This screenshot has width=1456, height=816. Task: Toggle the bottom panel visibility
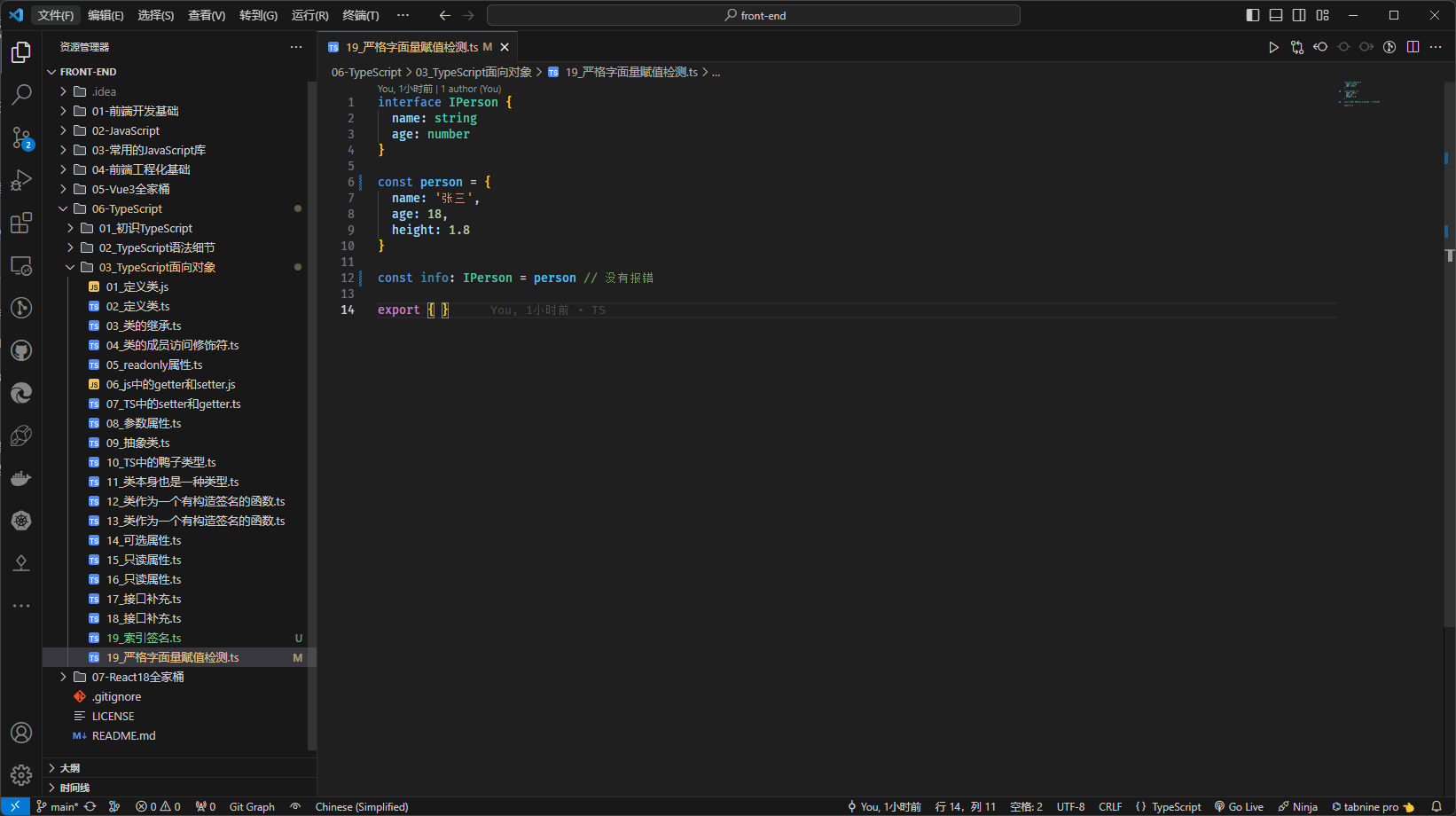(1276, 15)
